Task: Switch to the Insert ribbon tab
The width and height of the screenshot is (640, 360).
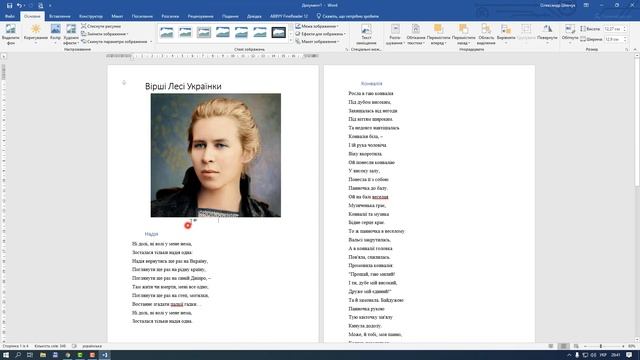Action: pyautogui.click(x=60, y=16)
